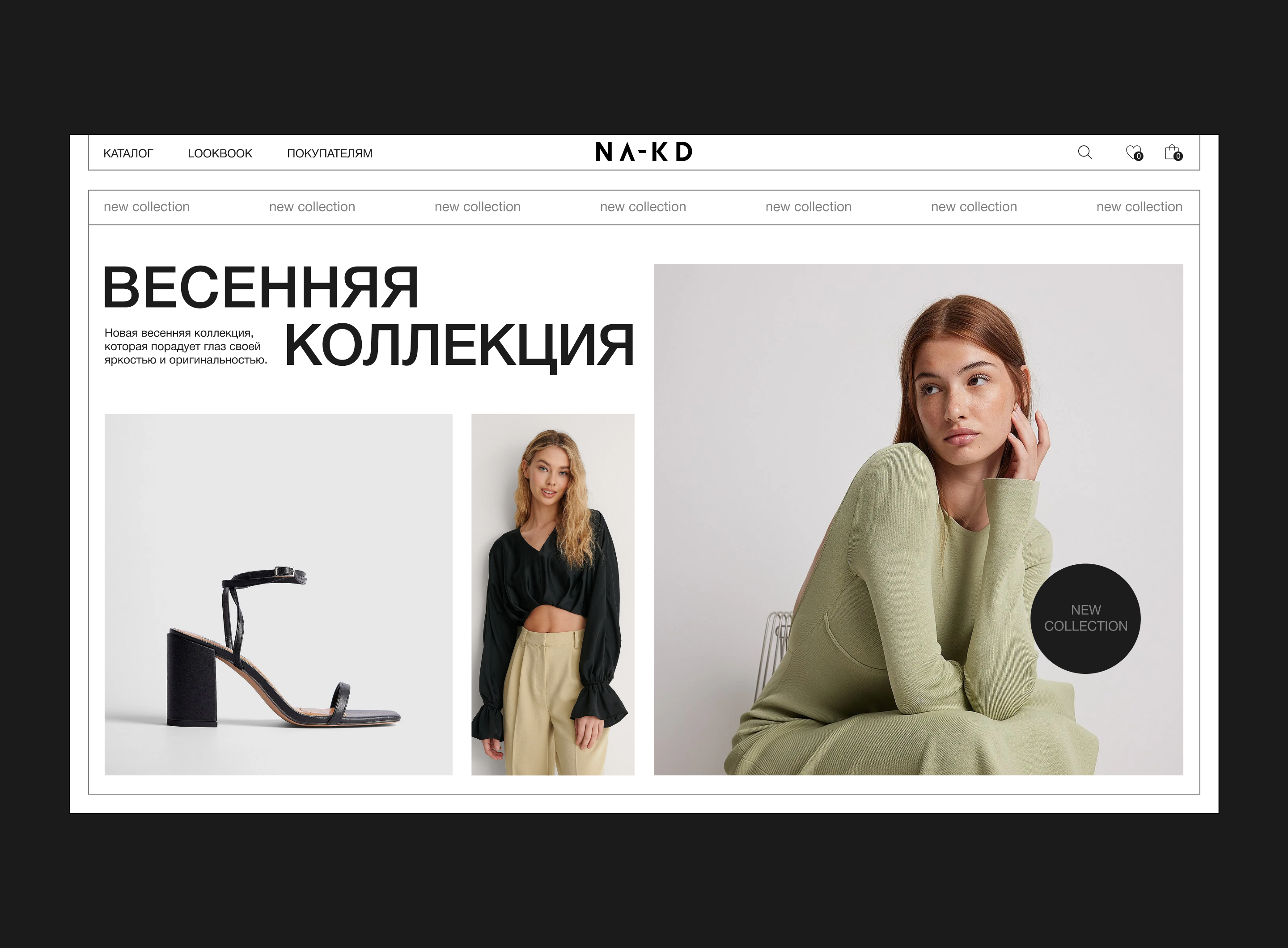1288x948 pixels.
Task: Open the ПОКУПАТЕЛЯМ menu item
Action: 330,154
